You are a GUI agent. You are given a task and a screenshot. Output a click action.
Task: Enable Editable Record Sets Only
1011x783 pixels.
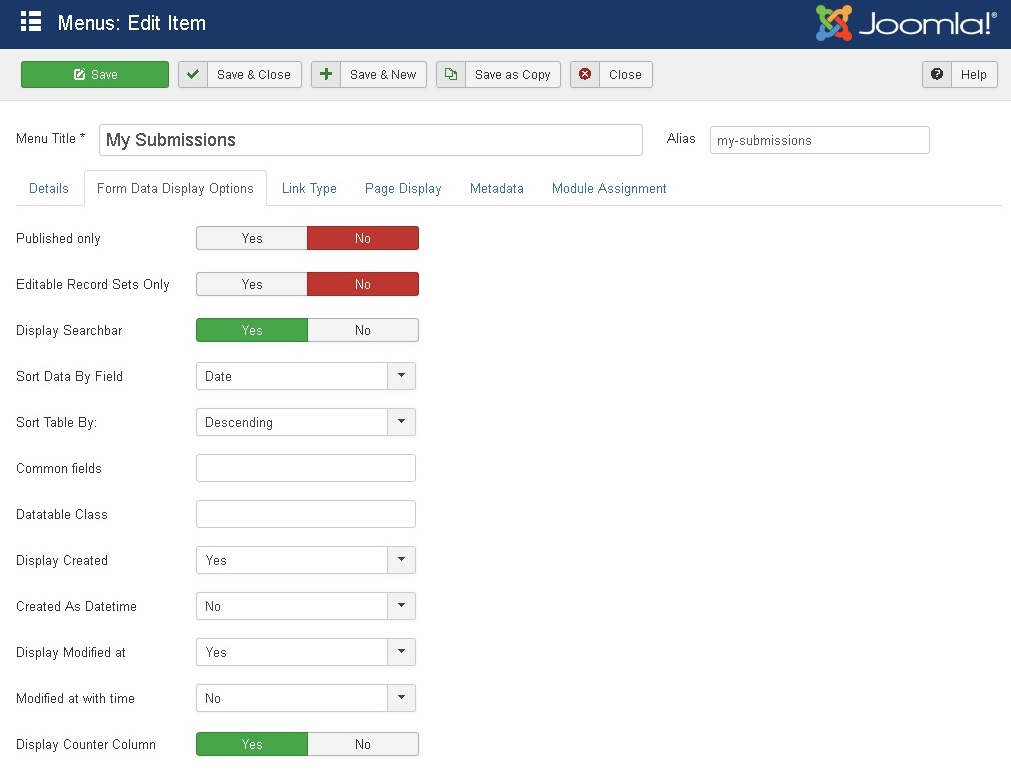click(x=252, y=284)
